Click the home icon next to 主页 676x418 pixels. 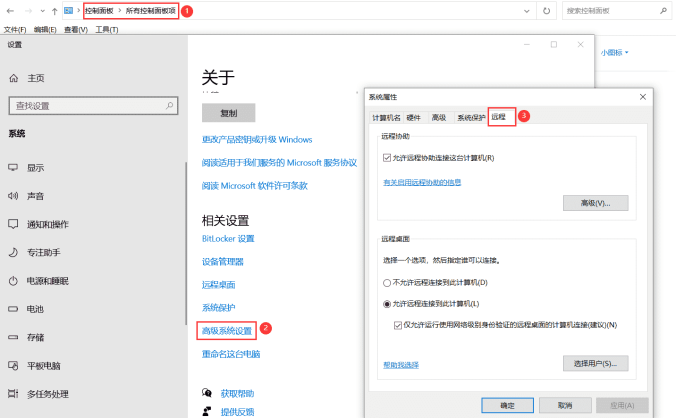[x=14, y=78]
